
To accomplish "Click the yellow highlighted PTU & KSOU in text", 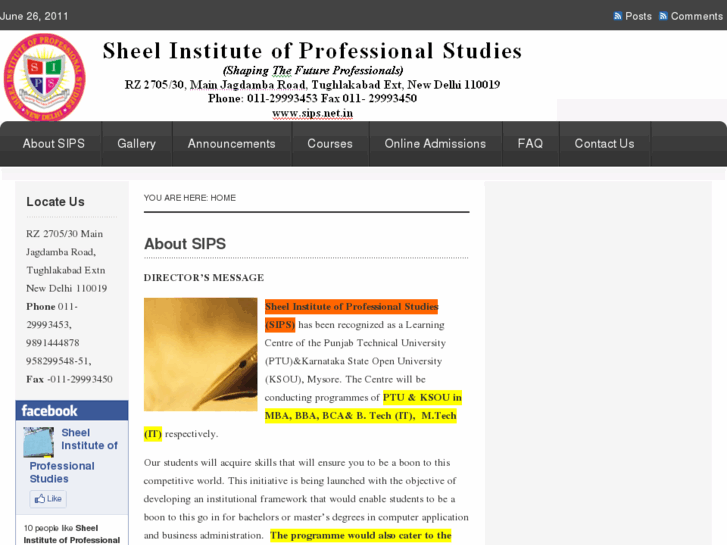I will coord(422,398).
